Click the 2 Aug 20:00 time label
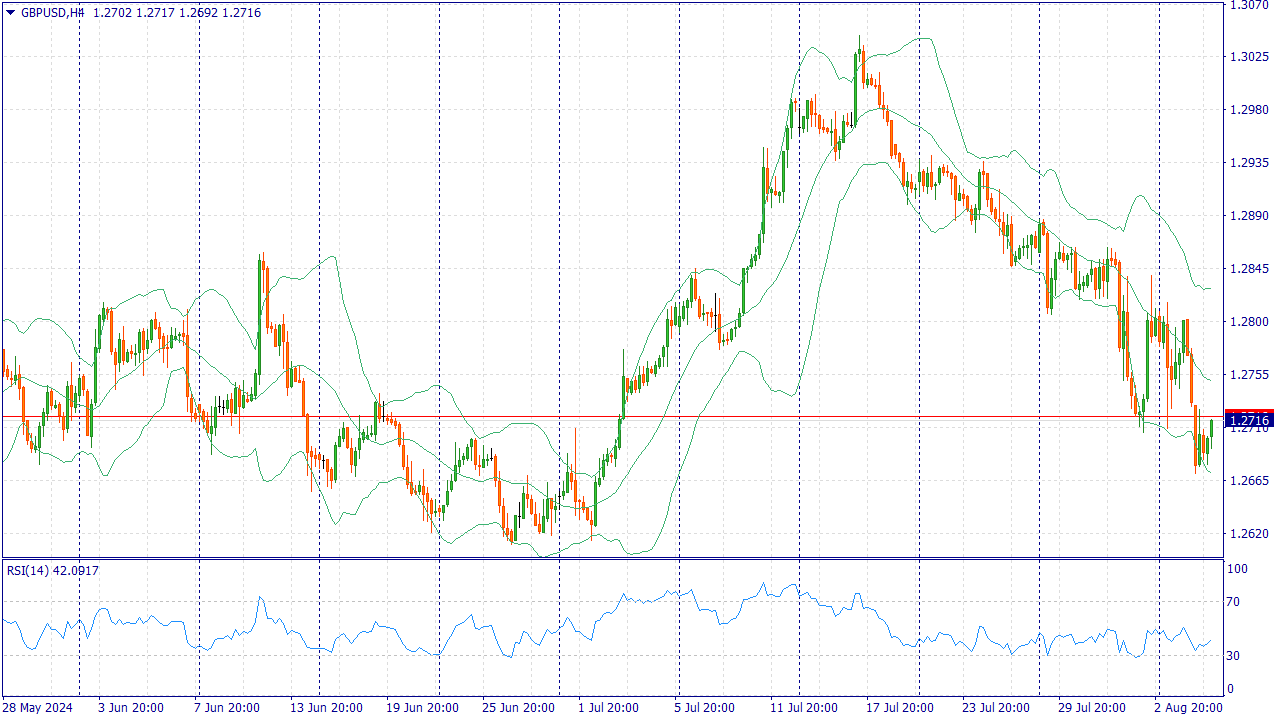 [1188, 708]
